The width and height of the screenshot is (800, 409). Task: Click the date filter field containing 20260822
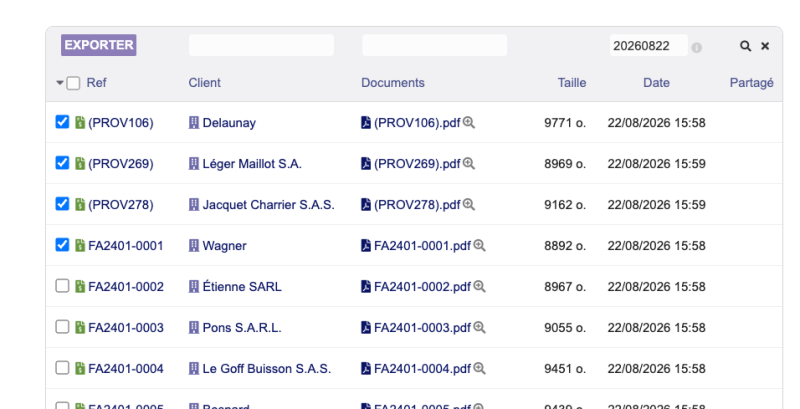(x=648, y=45)
